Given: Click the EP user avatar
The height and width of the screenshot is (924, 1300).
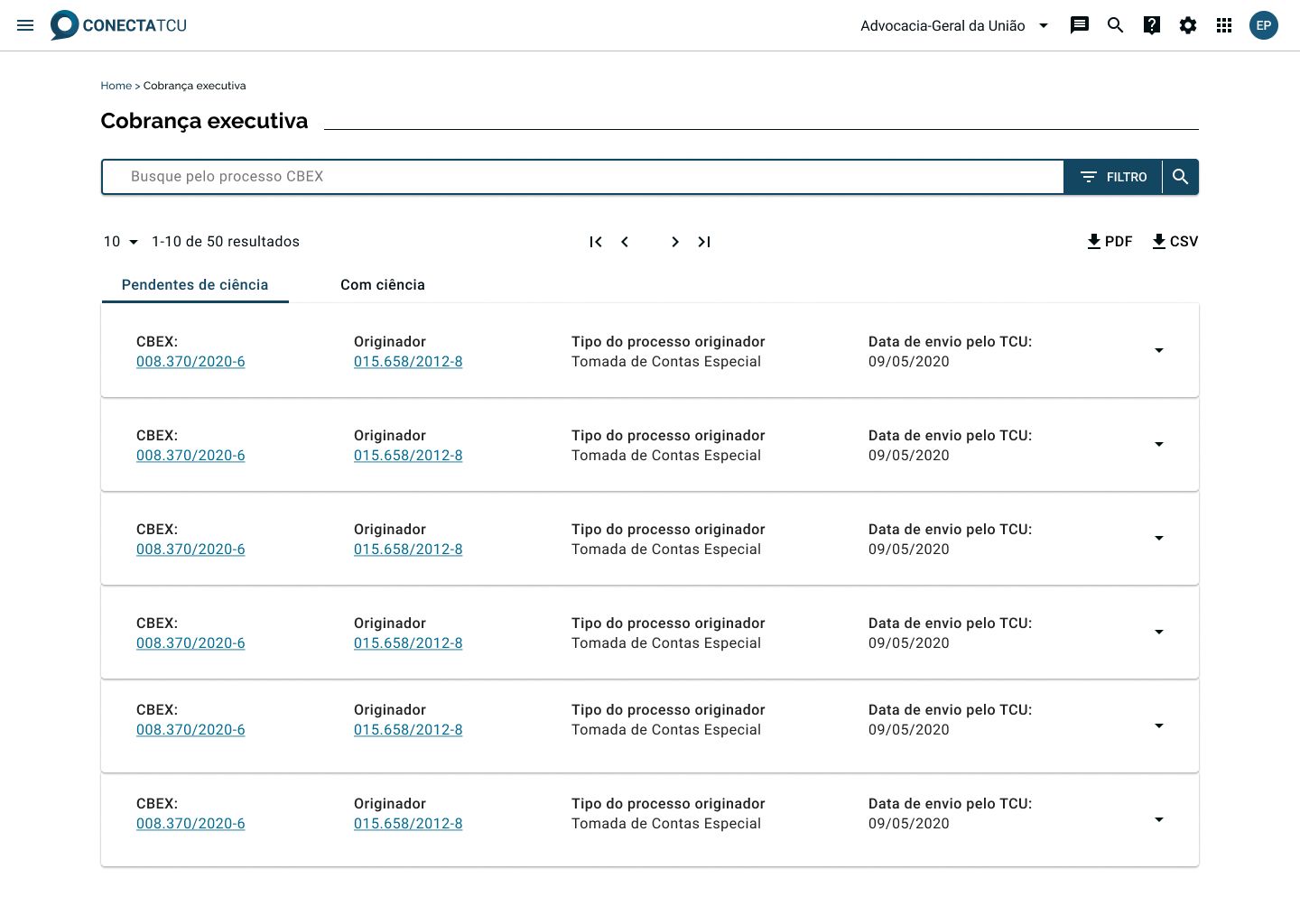Looking at the screenshot, I should tap(1263, 25).
